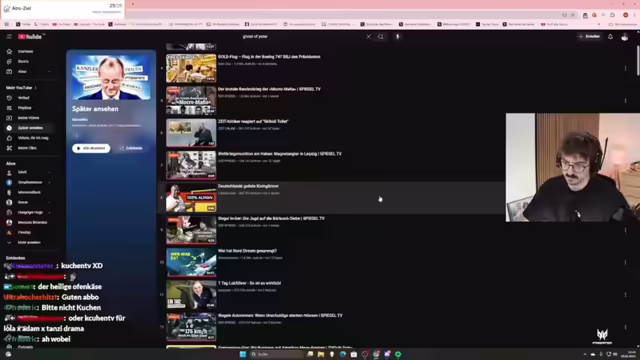Select Später ansehen in the sidebar
This screenshot has width=640, height=360.
(x=30, y=128)
